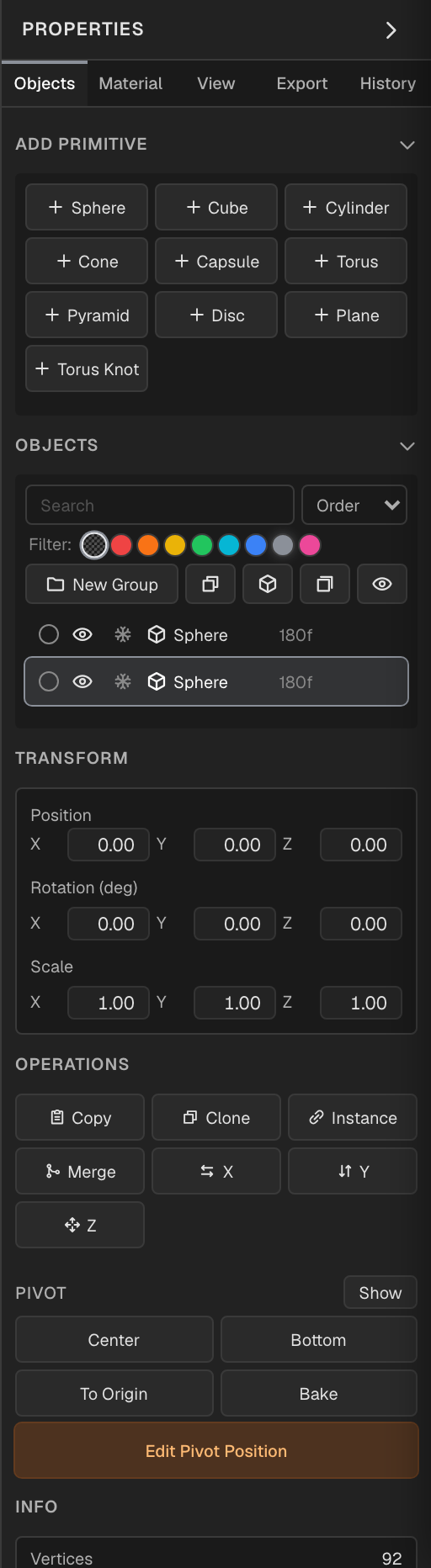This screenshot has height=1568, width=431.
Task: Toggle the pivot Show button
Action: 380,1292
